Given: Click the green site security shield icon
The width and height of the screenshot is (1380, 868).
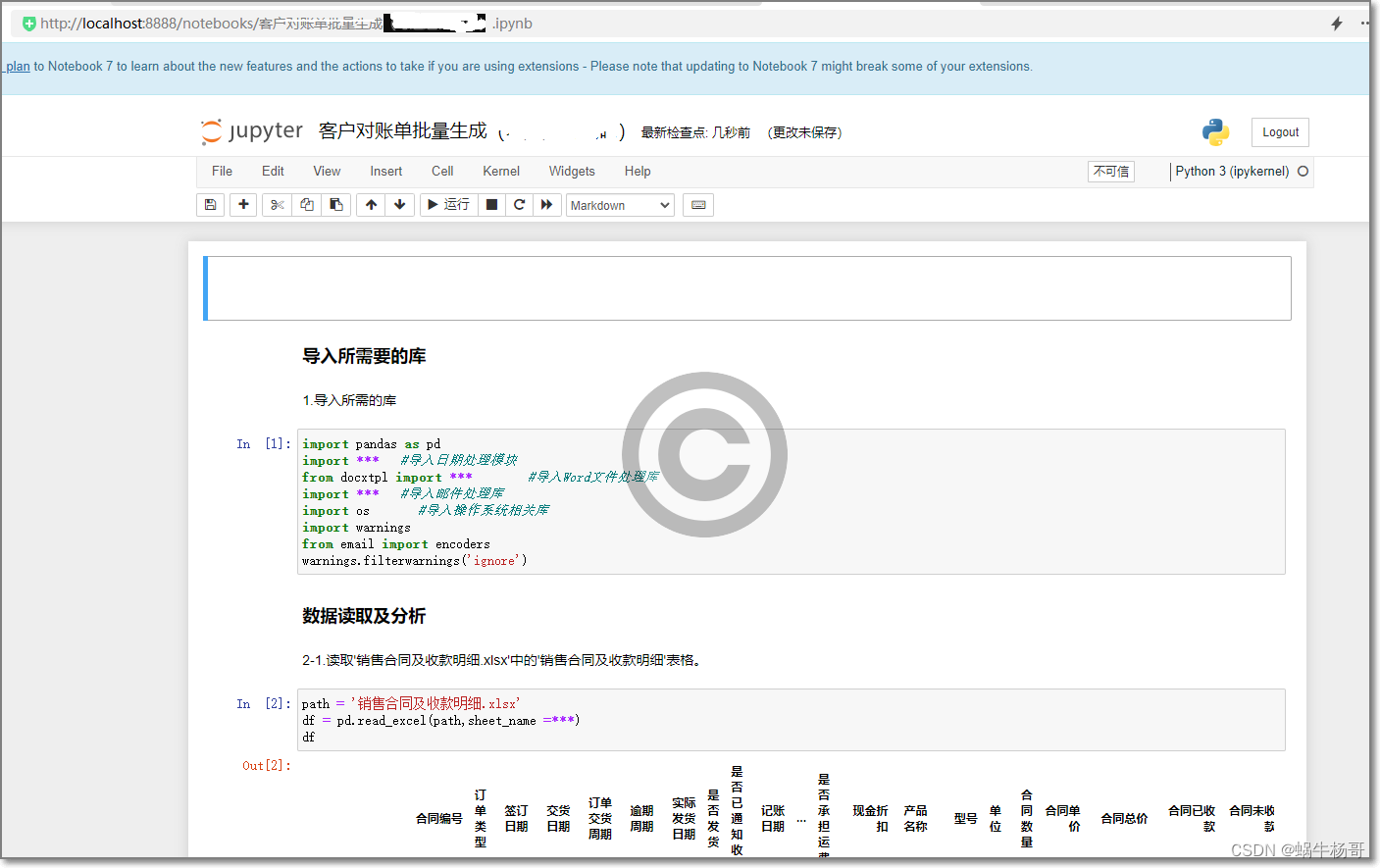Looking at the screenshot, I should (x=28, y=24).
